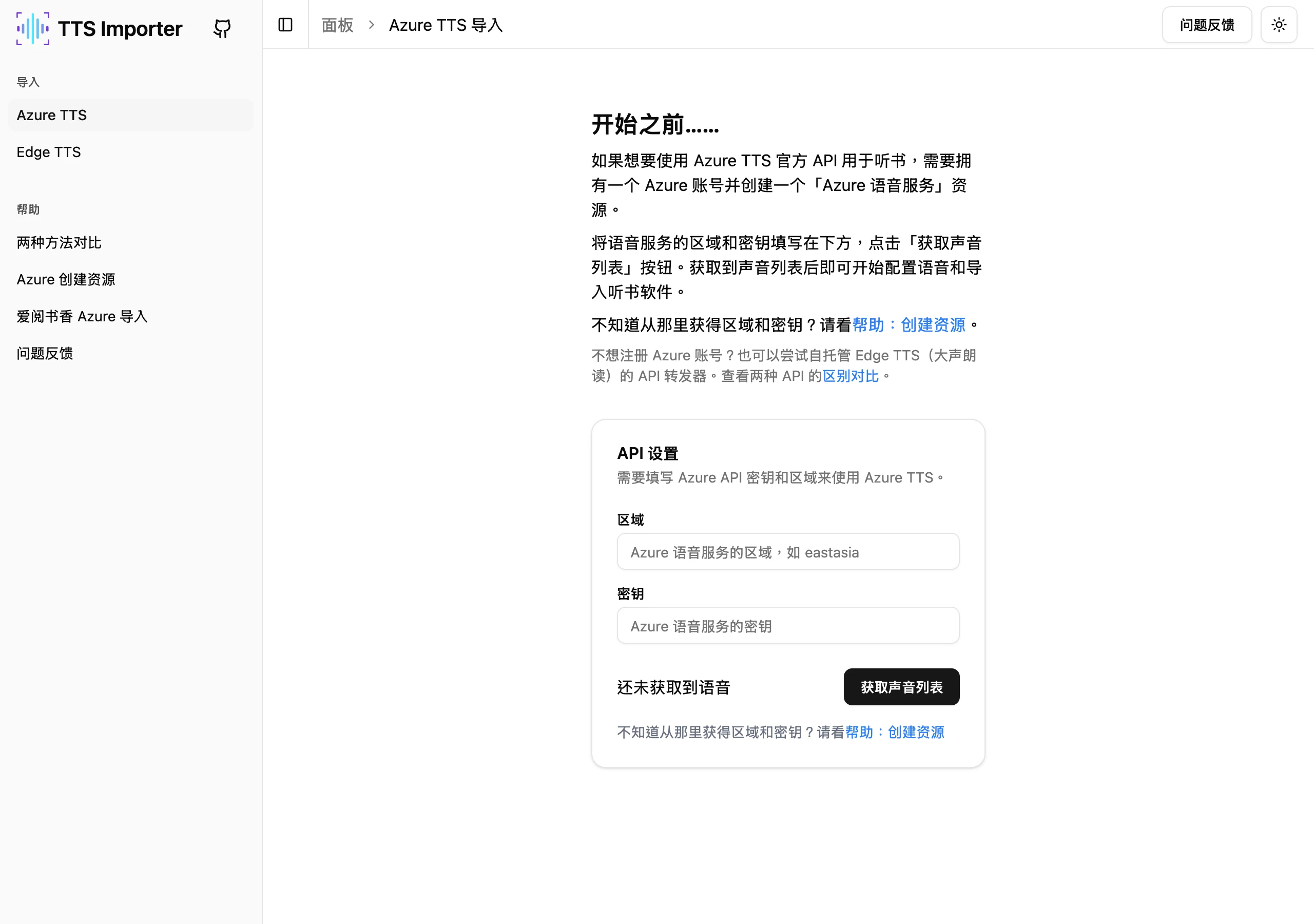Open Azure 创建资源 help page
This screenshot has width=1314, height=924.
pos(130,279)
